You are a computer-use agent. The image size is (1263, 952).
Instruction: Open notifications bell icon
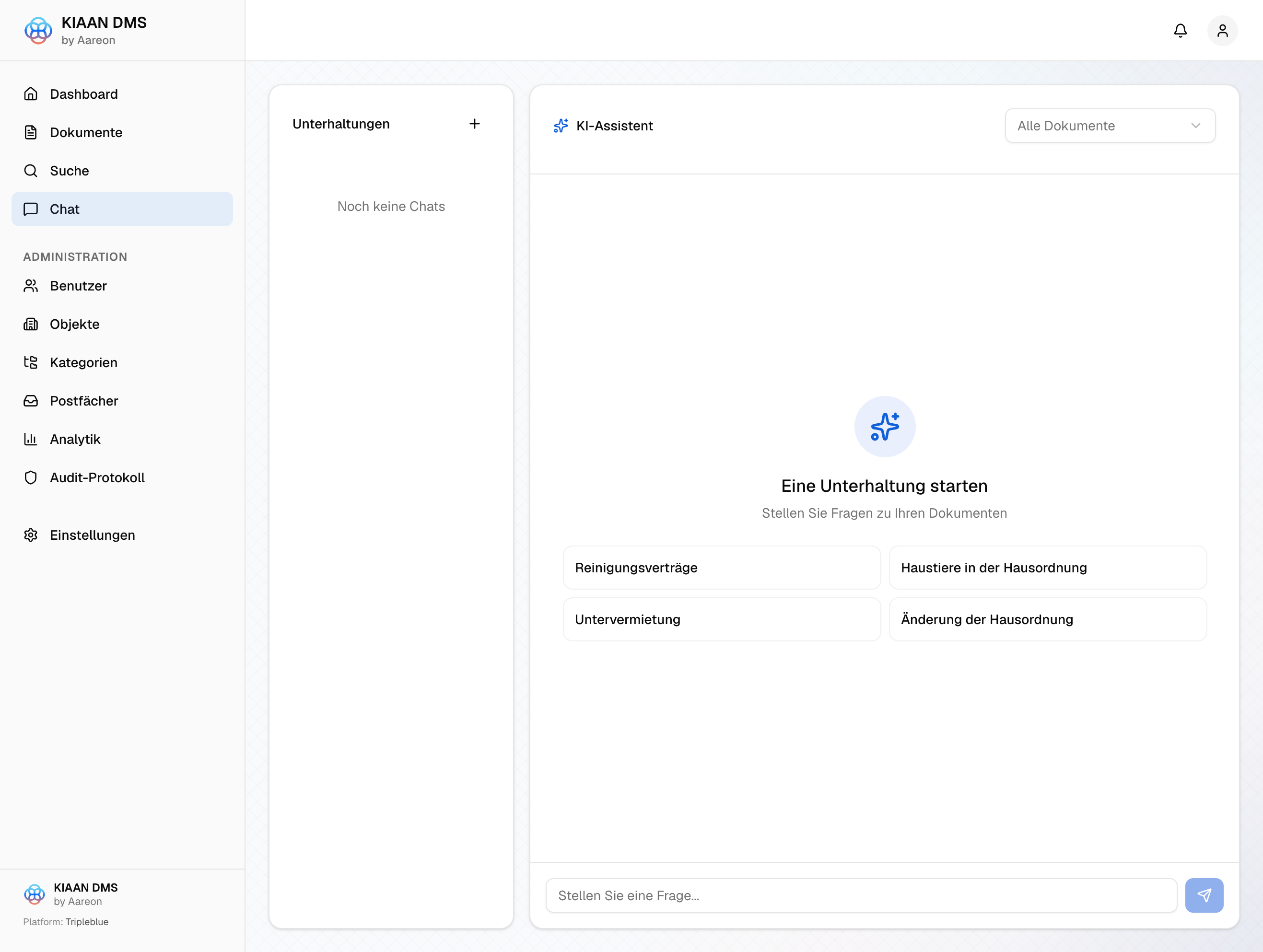click(1180, 30)
